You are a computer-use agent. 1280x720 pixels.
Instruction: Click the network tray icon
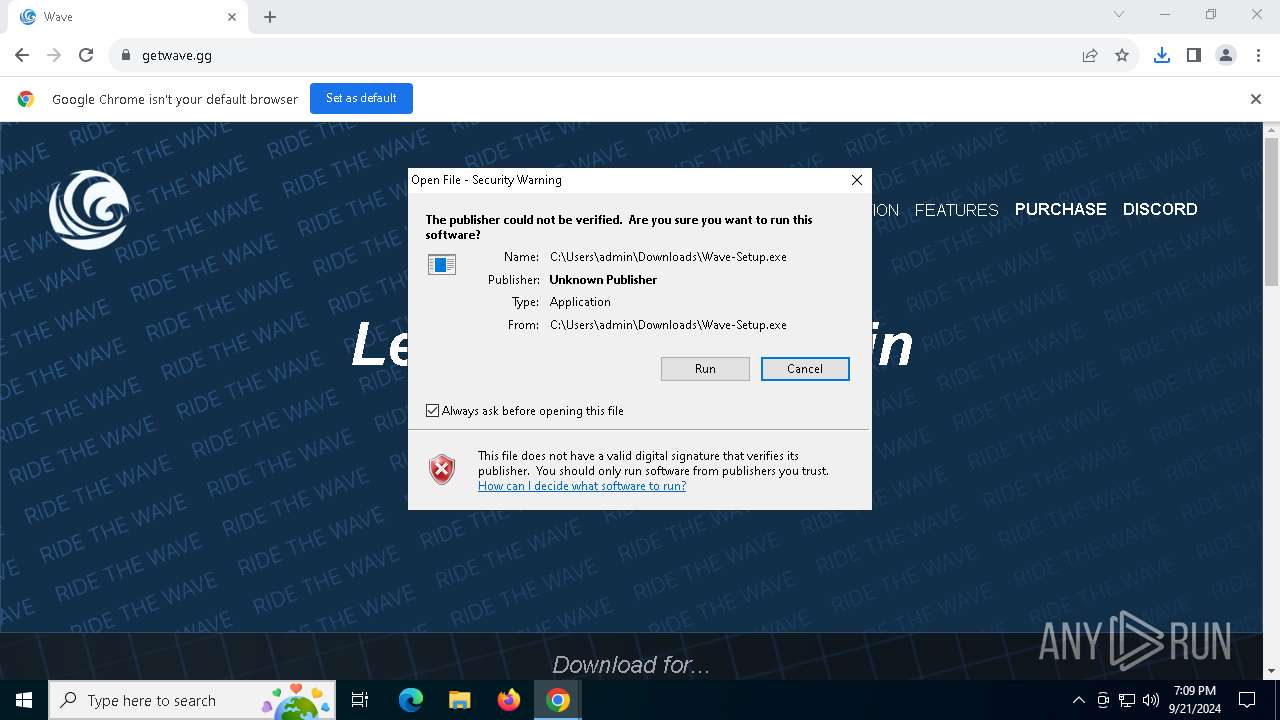[1127, 700]
